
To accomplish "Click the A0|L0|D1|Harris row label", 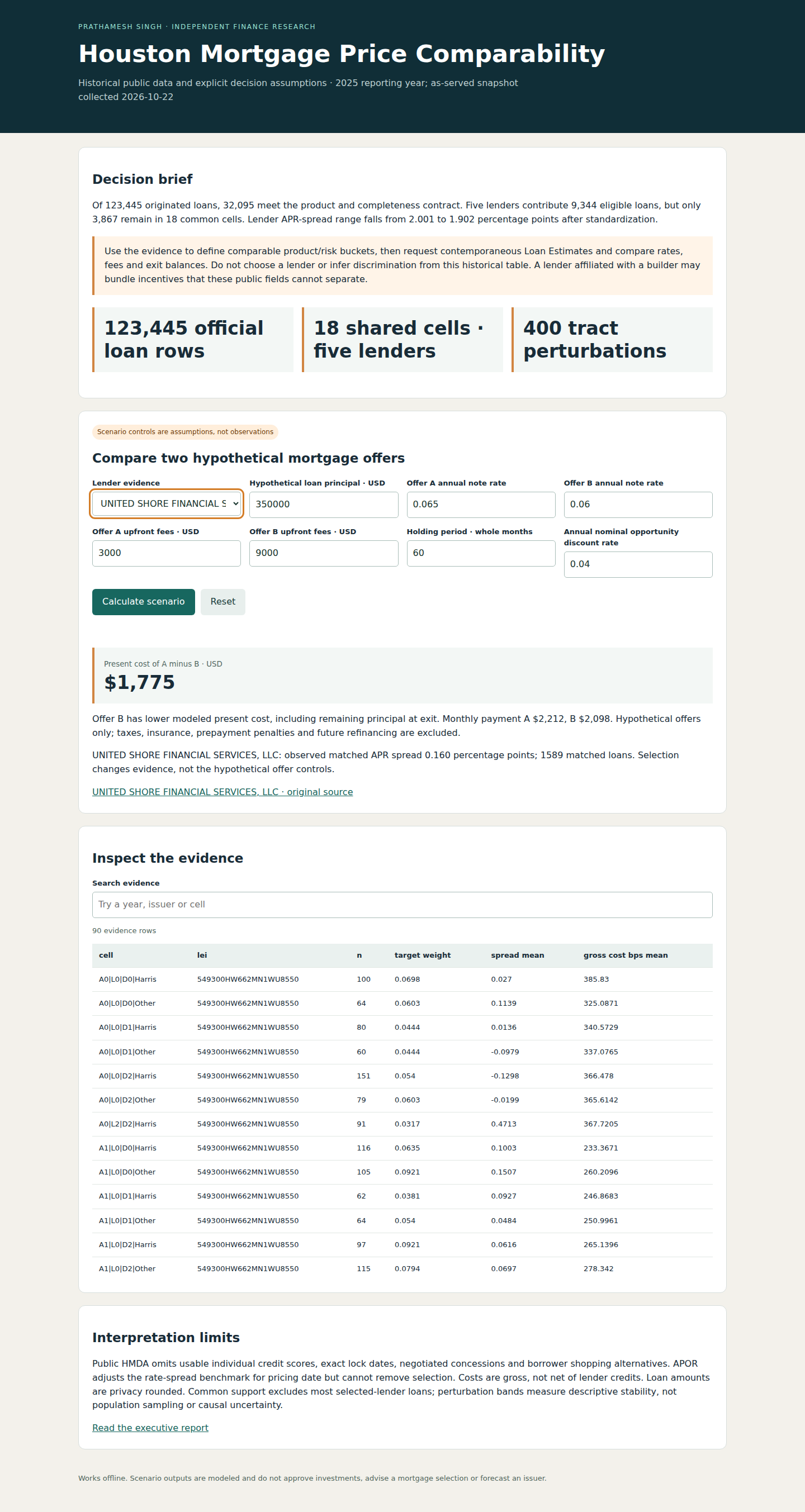I will point(127,1027).
